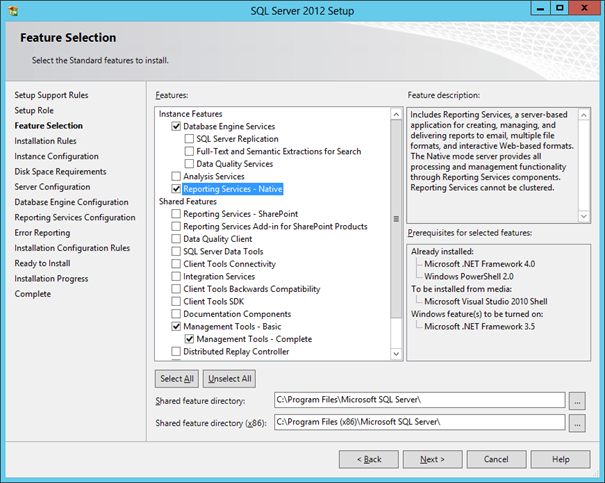The height and width of the screenshot is (483, 605).
Task: Click Unselect All button
Action: pyautogui.click(x=229, y=379)
